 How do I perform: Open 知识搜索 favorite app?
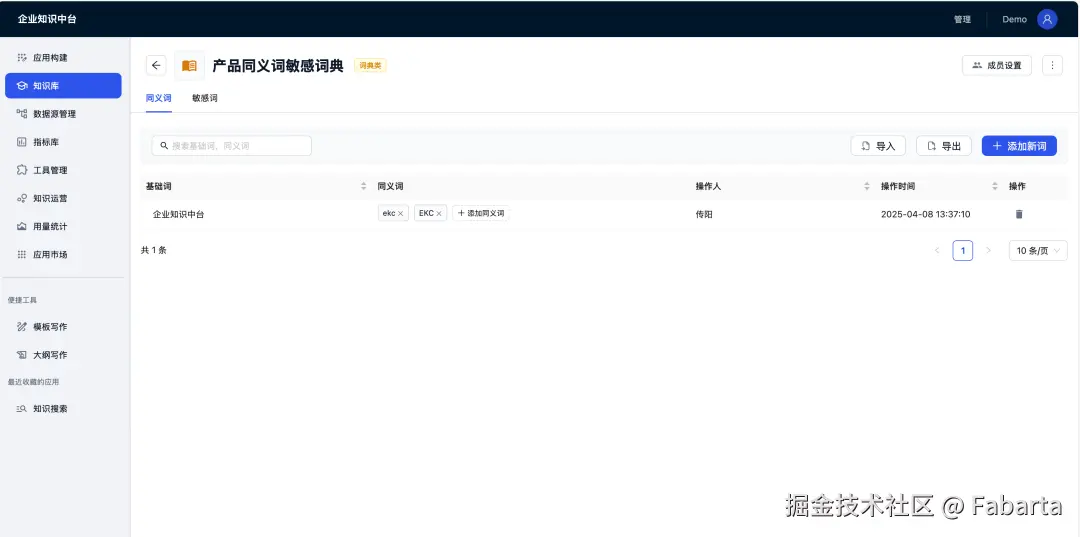point(63,409)
